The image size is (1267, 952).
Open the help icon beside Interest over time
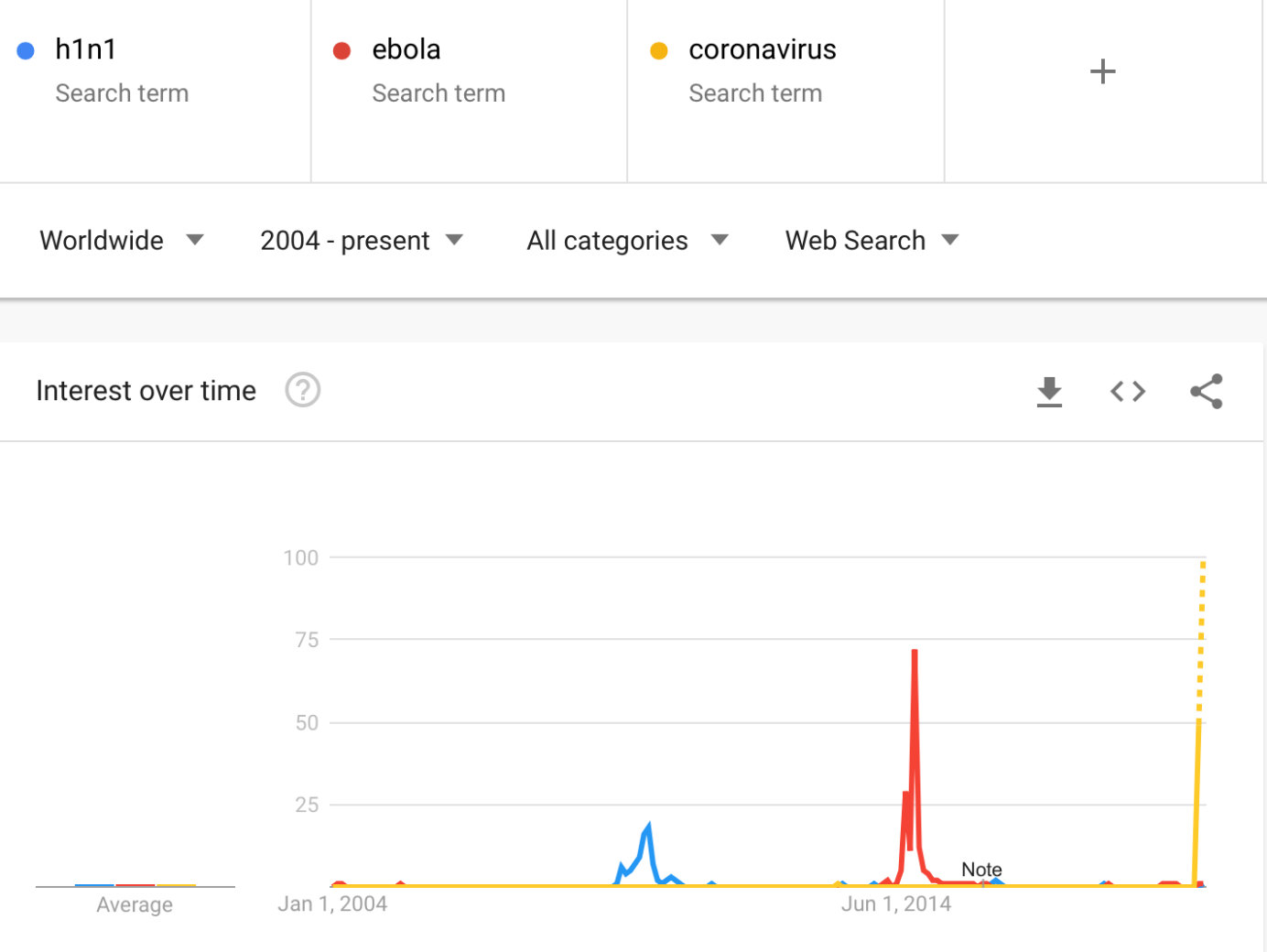point(303,390)
